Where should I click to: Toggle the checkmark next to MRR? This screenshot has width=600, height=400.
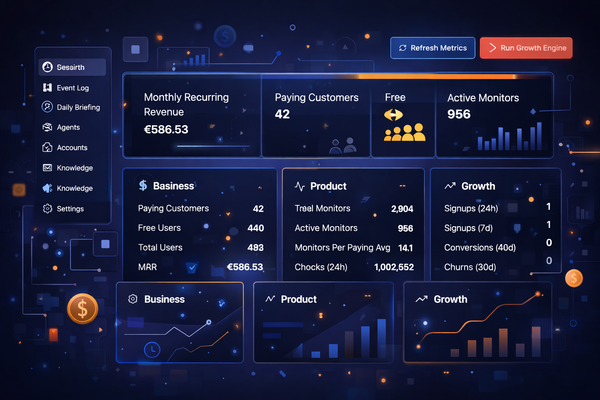(x=192, y=267)
